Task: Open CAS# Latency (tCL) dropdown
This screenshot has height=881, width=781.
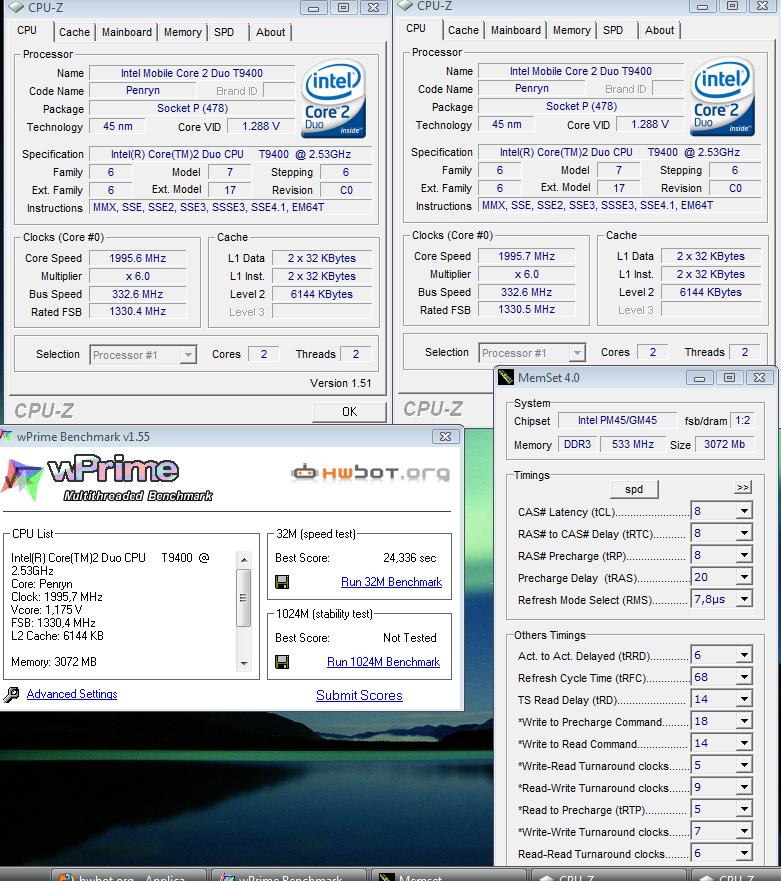Action: pos(743,511)
